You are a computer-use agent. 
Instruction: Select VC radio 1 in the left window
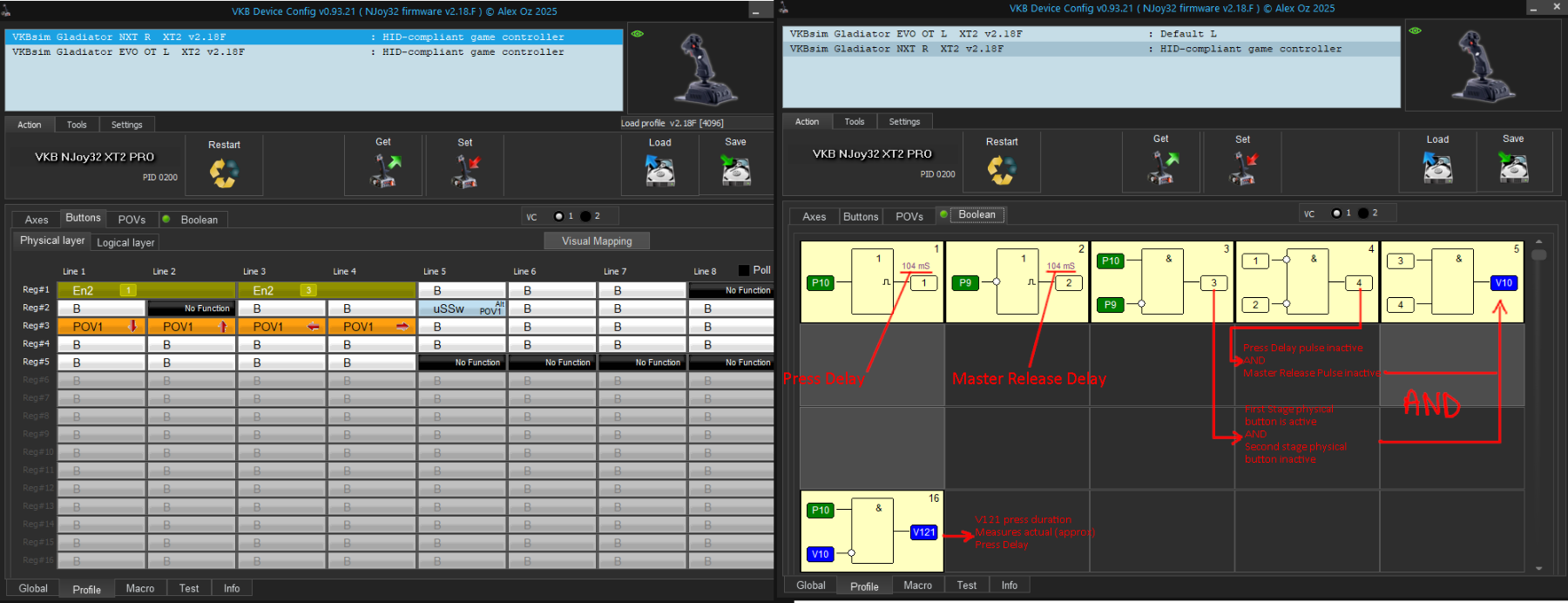[558, 216]
